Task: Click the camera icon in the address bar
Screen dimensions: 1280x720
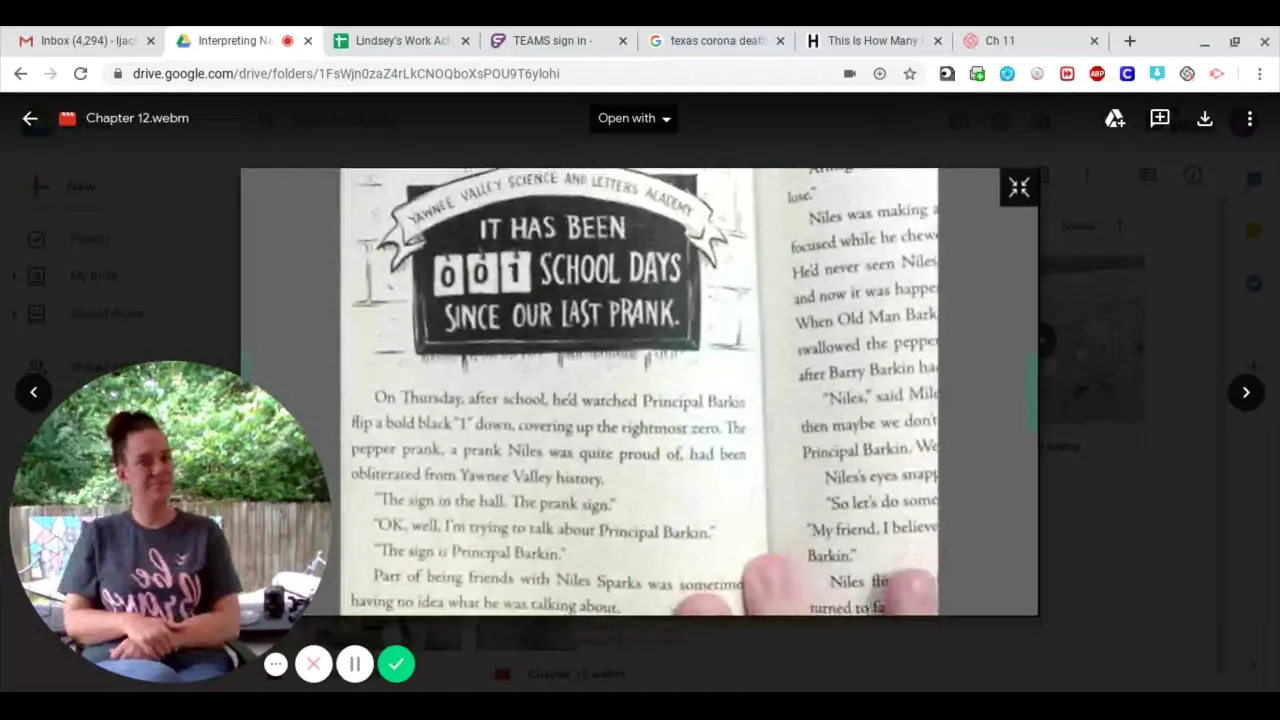Action: 849,73
